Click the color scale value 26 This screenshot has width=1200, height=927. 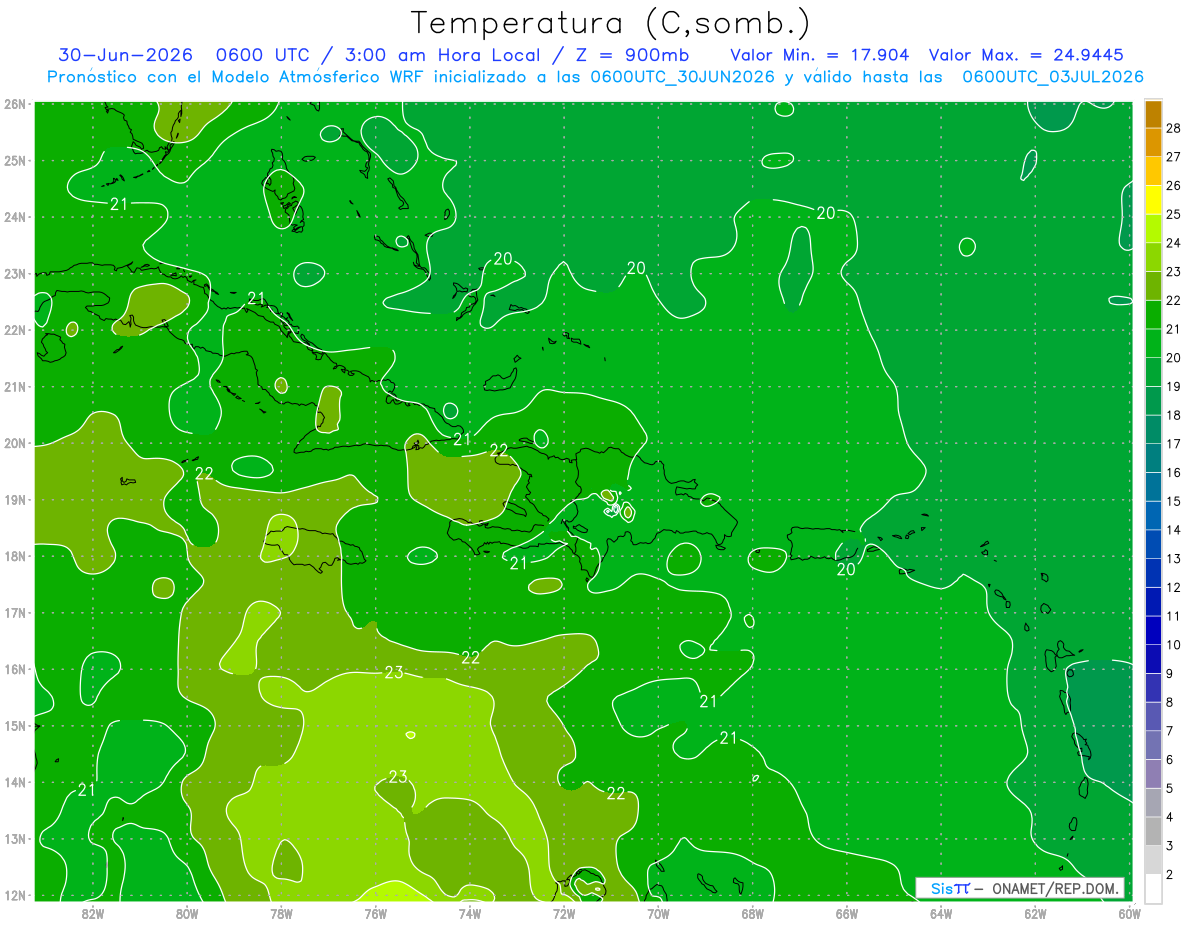click(x=1173, y=186)
